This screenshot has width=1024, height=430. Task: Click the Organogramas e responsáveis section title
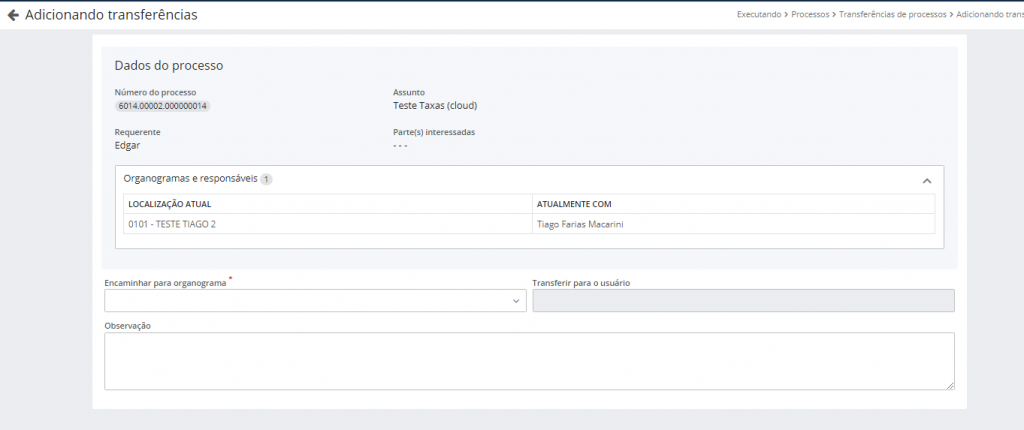point(190,179)
